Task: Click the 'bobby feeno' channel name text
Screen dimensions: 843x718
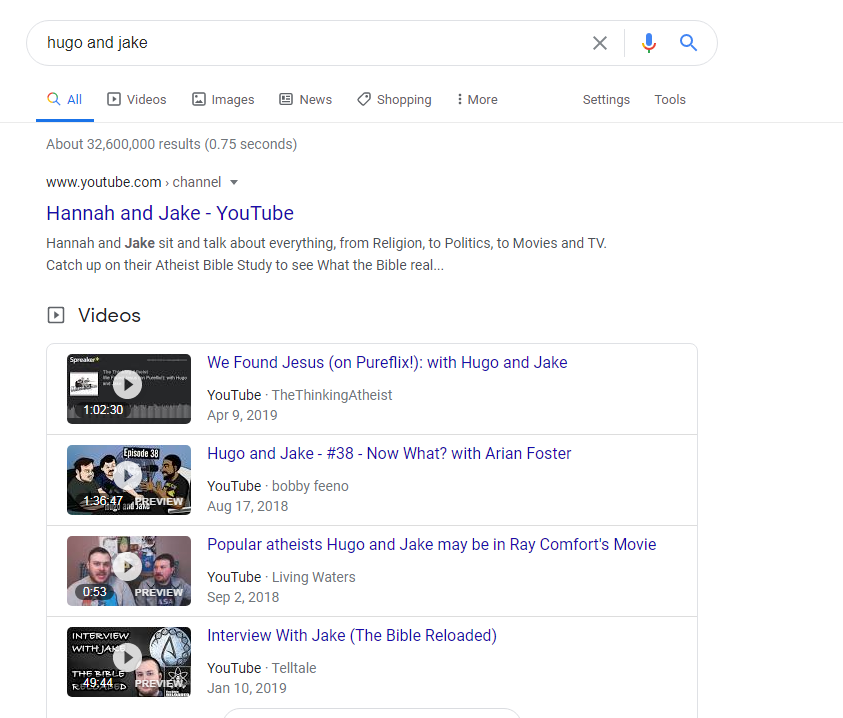Action: (x=310, y=486)
